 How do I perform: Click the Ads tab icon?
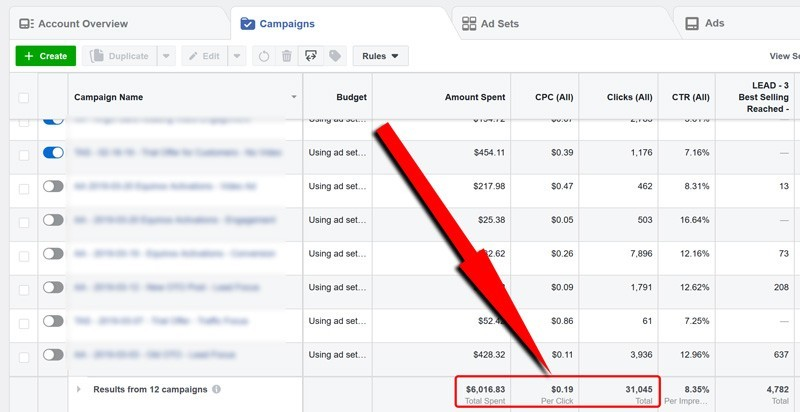[690, 23]
